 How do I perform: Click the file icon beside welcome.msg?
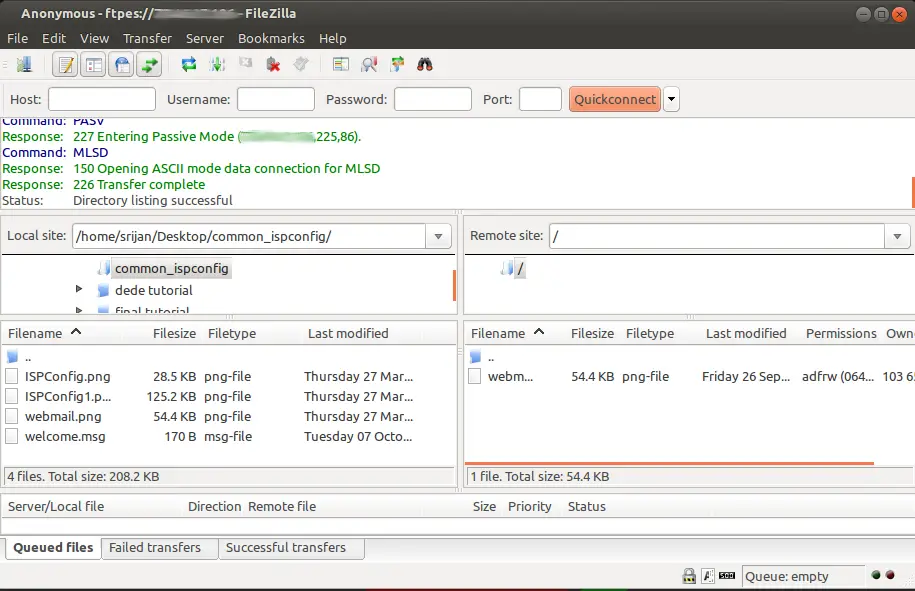click(x=12, y=436)
